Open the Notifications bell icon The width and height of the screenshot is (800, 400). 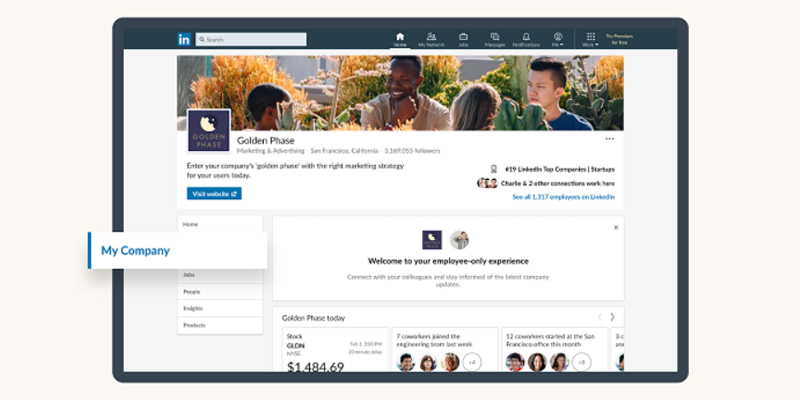point(526,40)
